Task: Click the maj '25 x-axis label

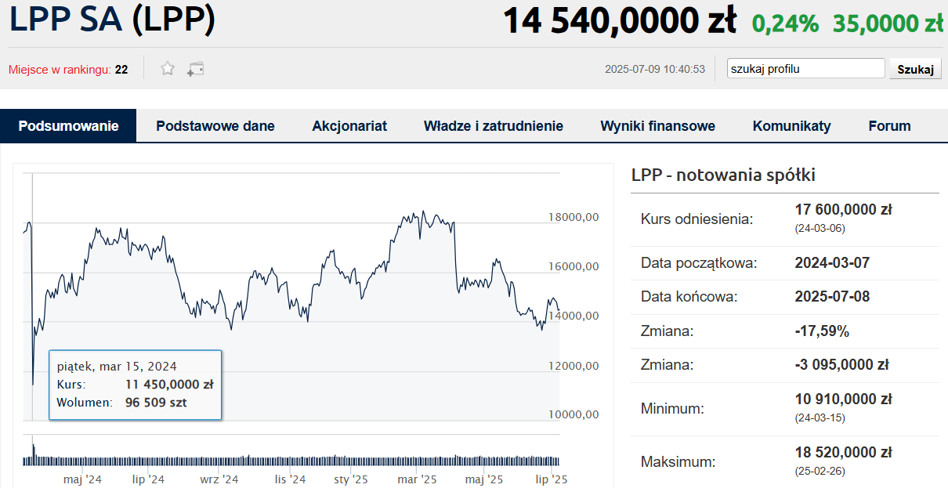Action: 484,480
